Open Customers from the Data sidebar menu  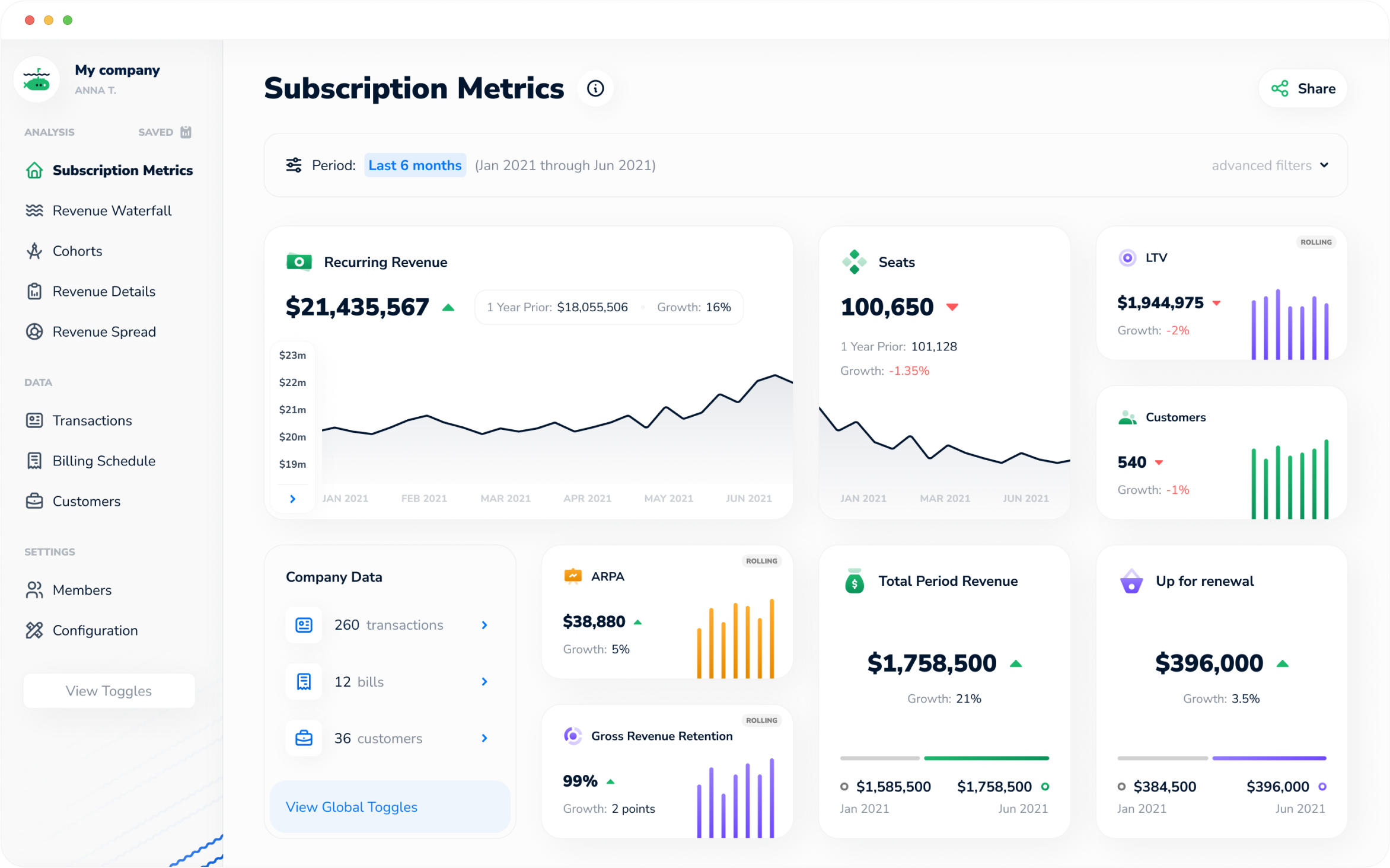(34, 501)
